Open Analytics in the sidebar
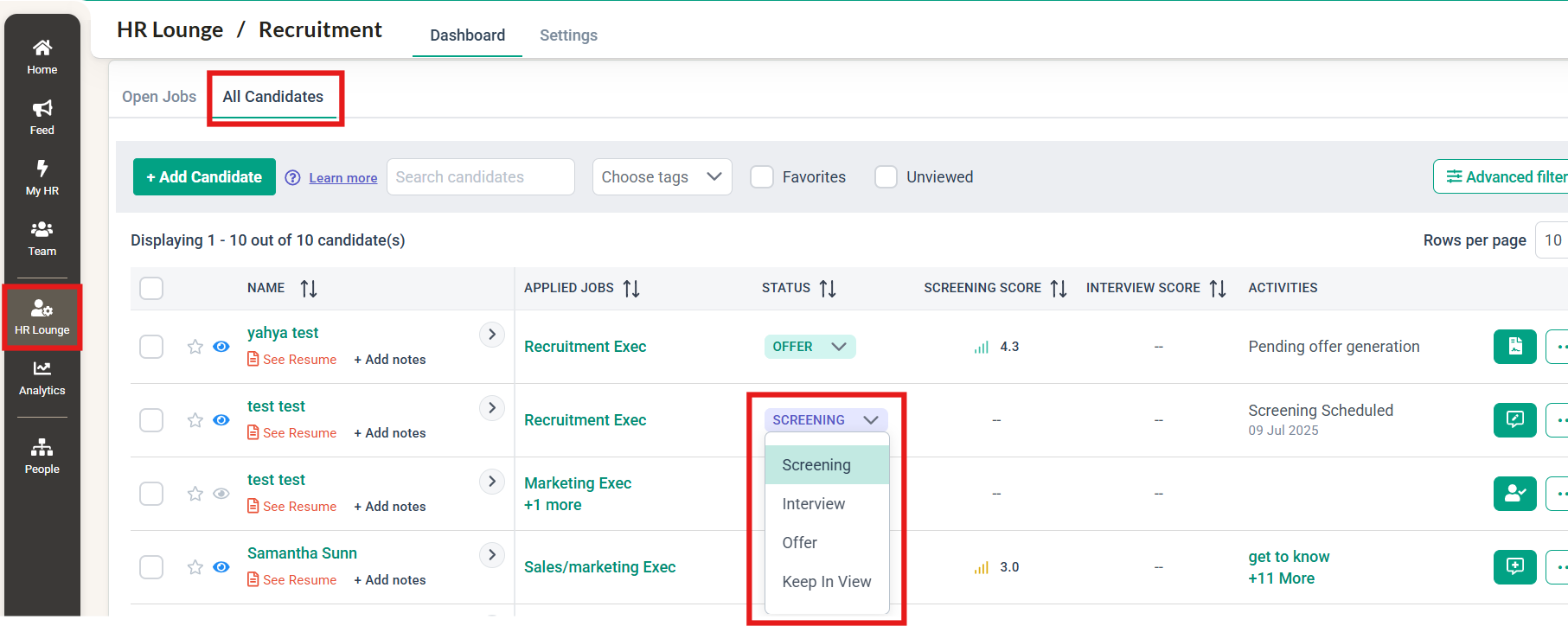Viewport: 1568px width, 626px height. click(x=42, y=378)
